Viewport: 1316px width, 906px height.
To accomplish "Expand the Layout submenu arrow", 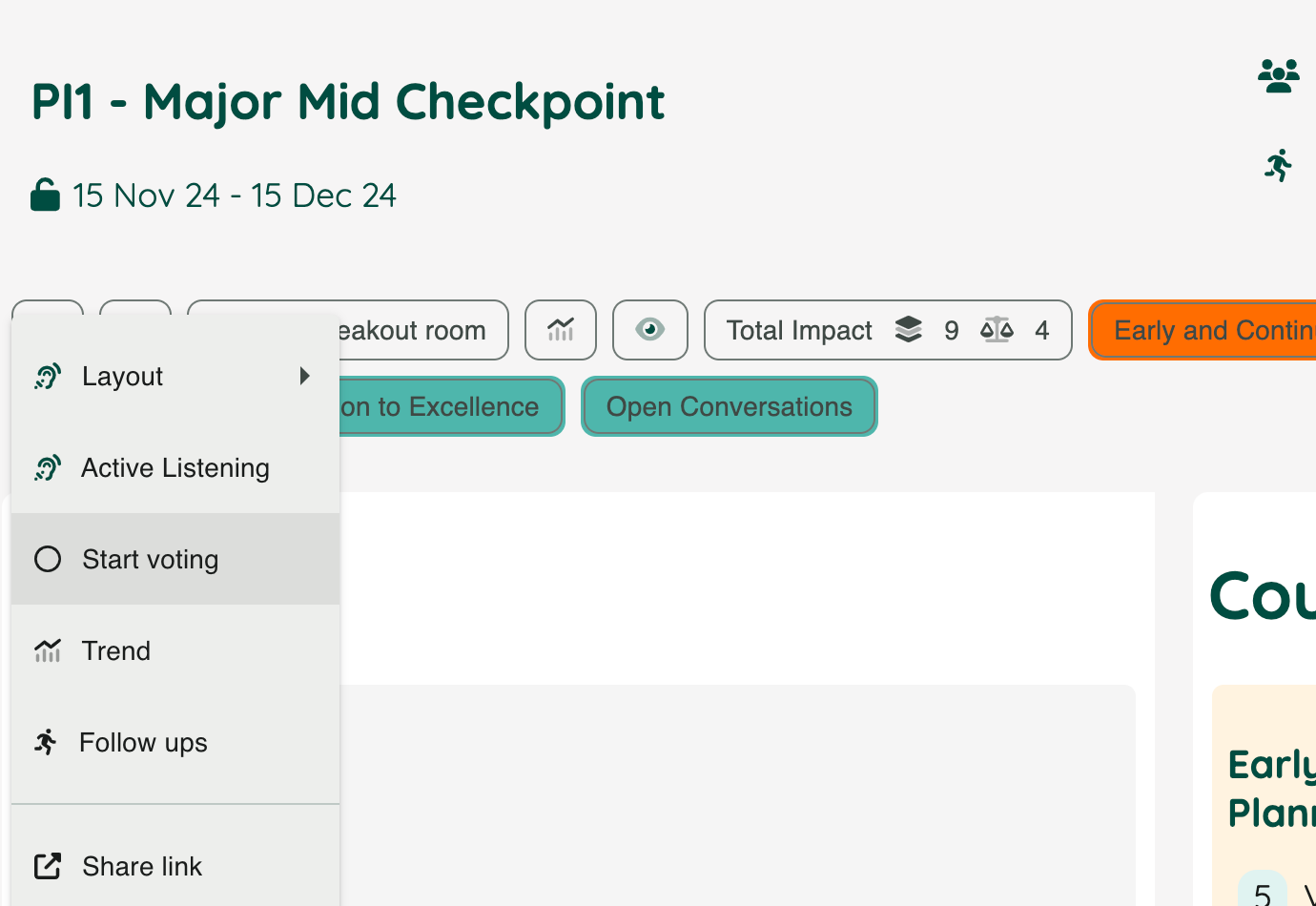I will coord(305,376).
